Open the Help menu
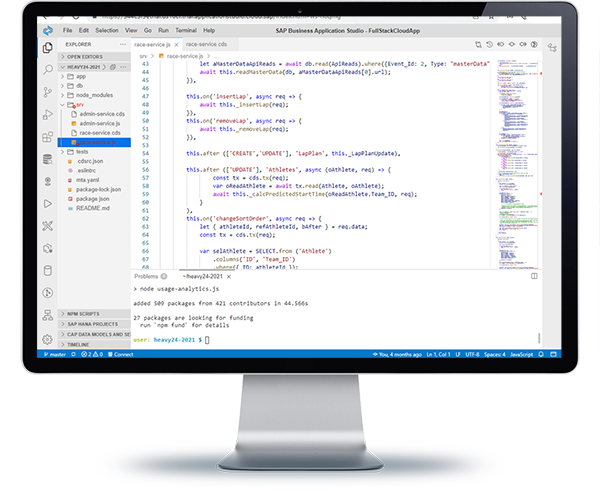Screen dimensions: 600x490 (x=209, y=30)
